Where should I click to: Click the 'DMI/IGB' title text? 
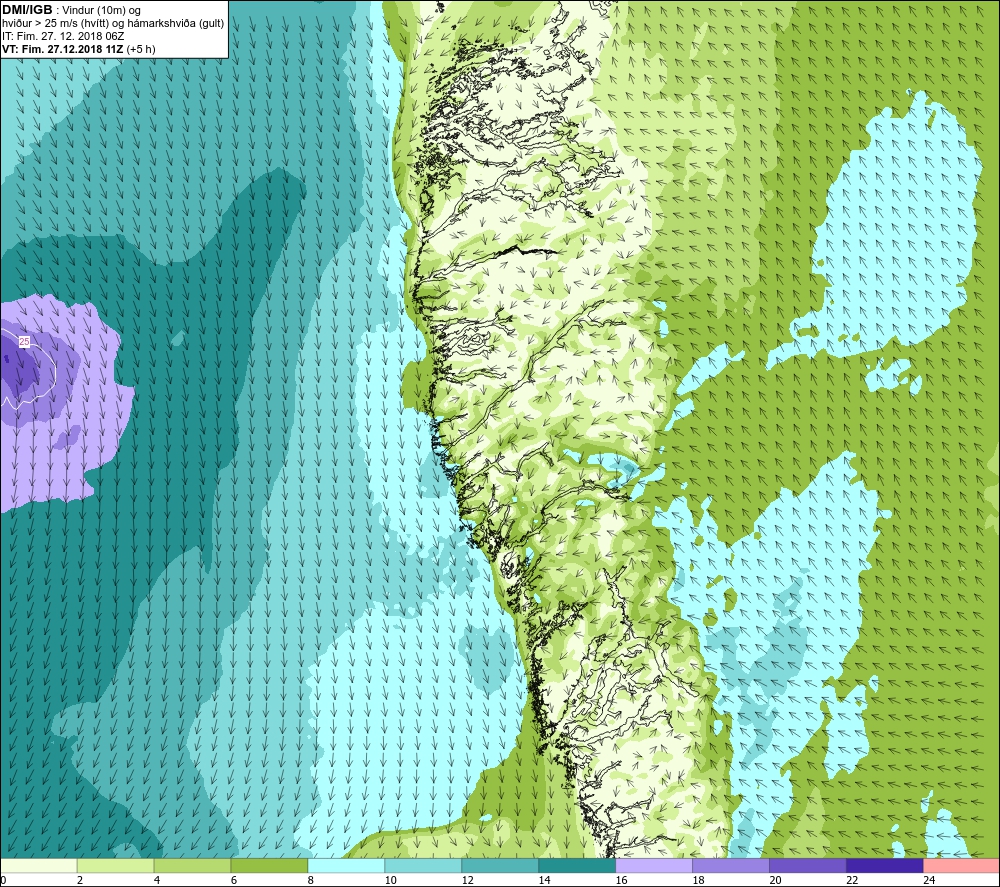[27, 10]
